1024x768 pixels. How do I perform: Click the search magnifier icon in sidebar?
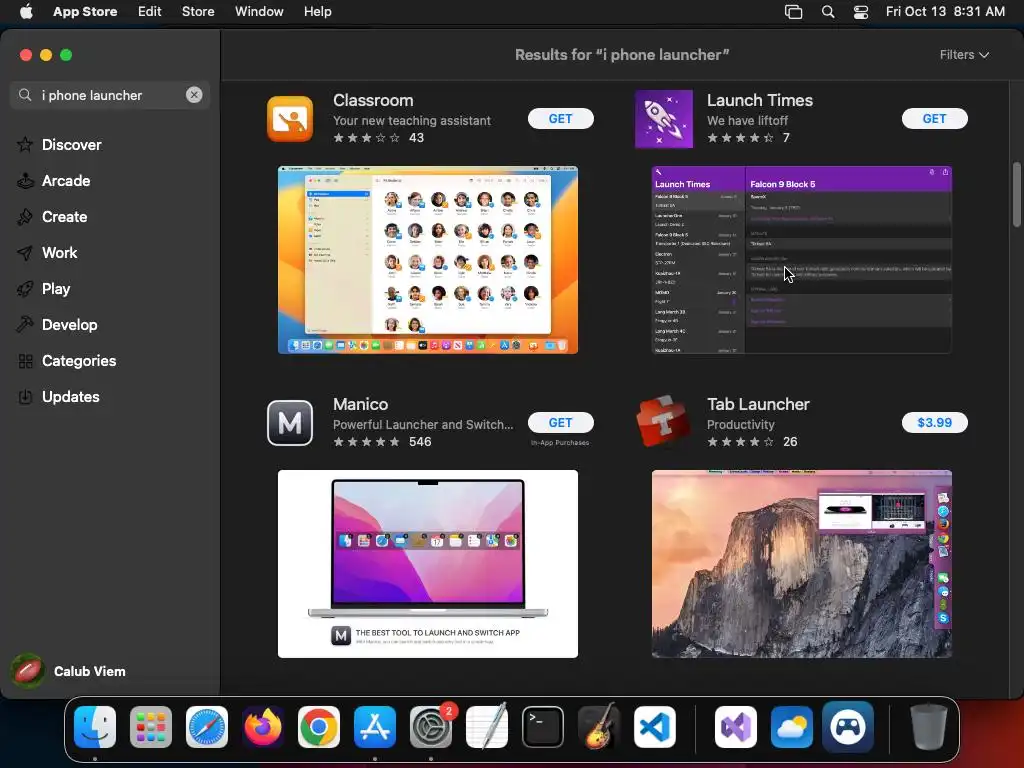coord(25,95)
